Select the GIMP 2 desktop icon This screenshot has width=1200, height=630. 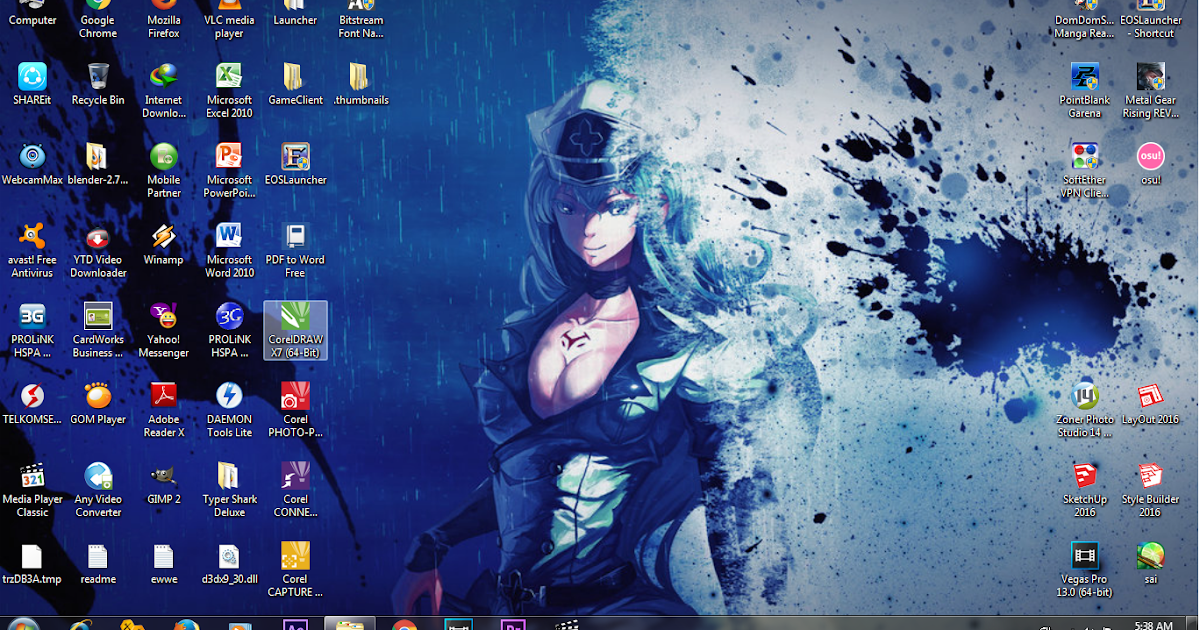point(163,484)
